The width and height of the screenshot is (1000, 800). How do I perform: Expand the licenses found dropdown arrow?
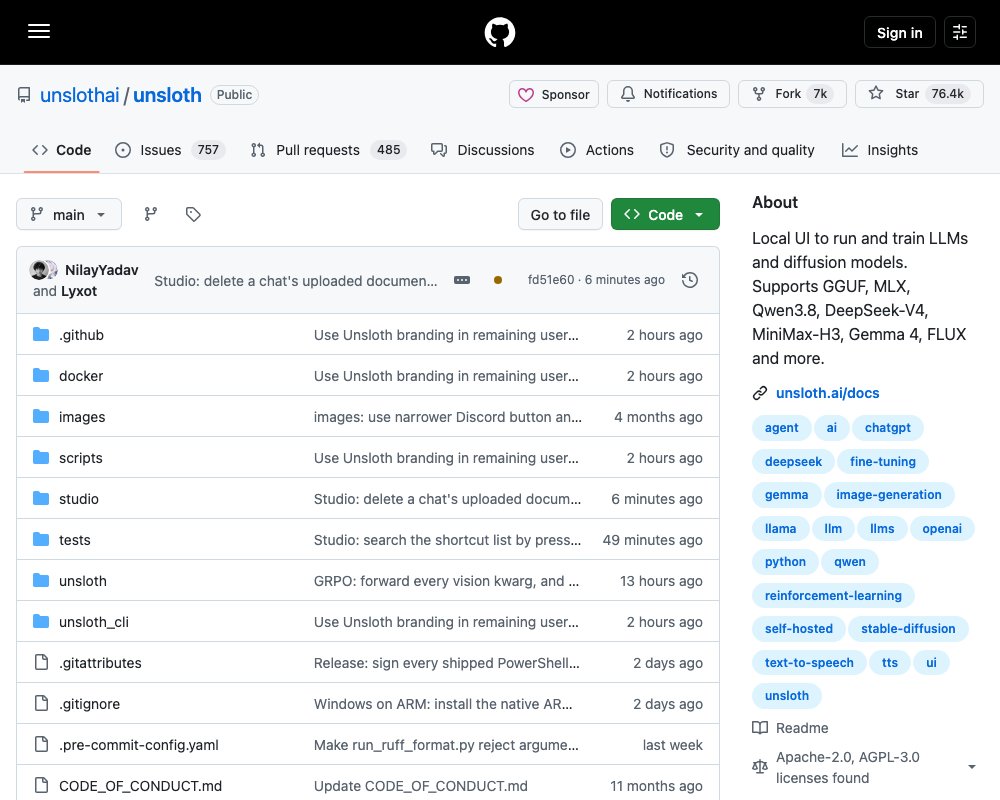point(971,767)
